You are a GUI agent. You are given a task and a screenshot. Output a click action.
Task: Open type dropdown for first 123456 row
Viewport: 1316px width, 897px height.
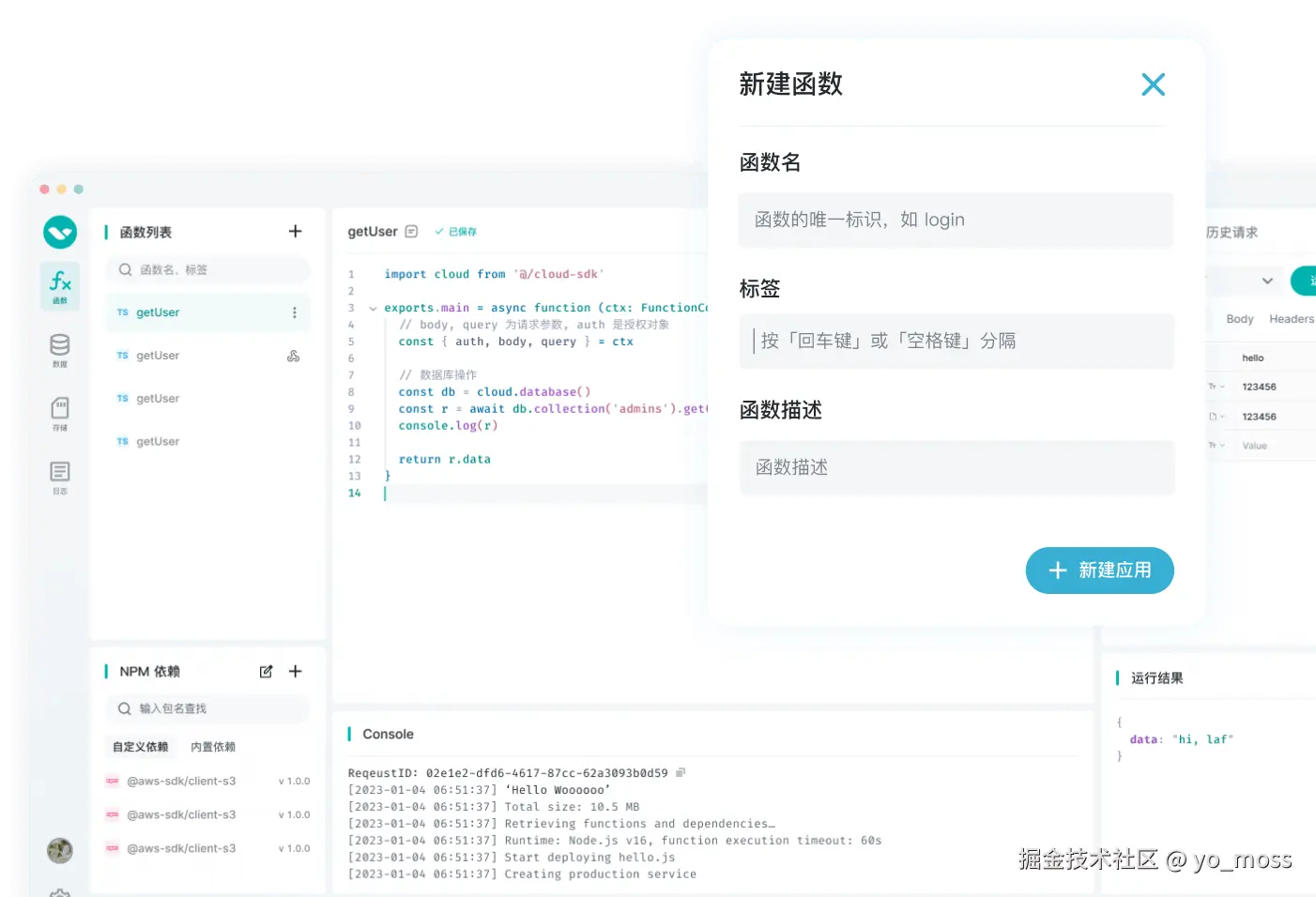[1217, 387]
